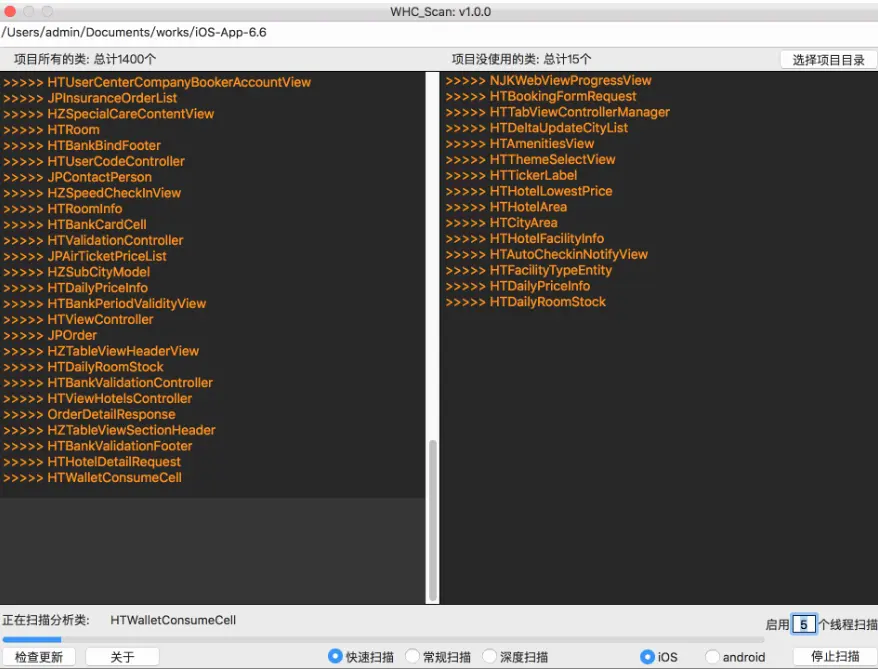
Task: Open the 关于 dialog
Action: pos(122,655)
